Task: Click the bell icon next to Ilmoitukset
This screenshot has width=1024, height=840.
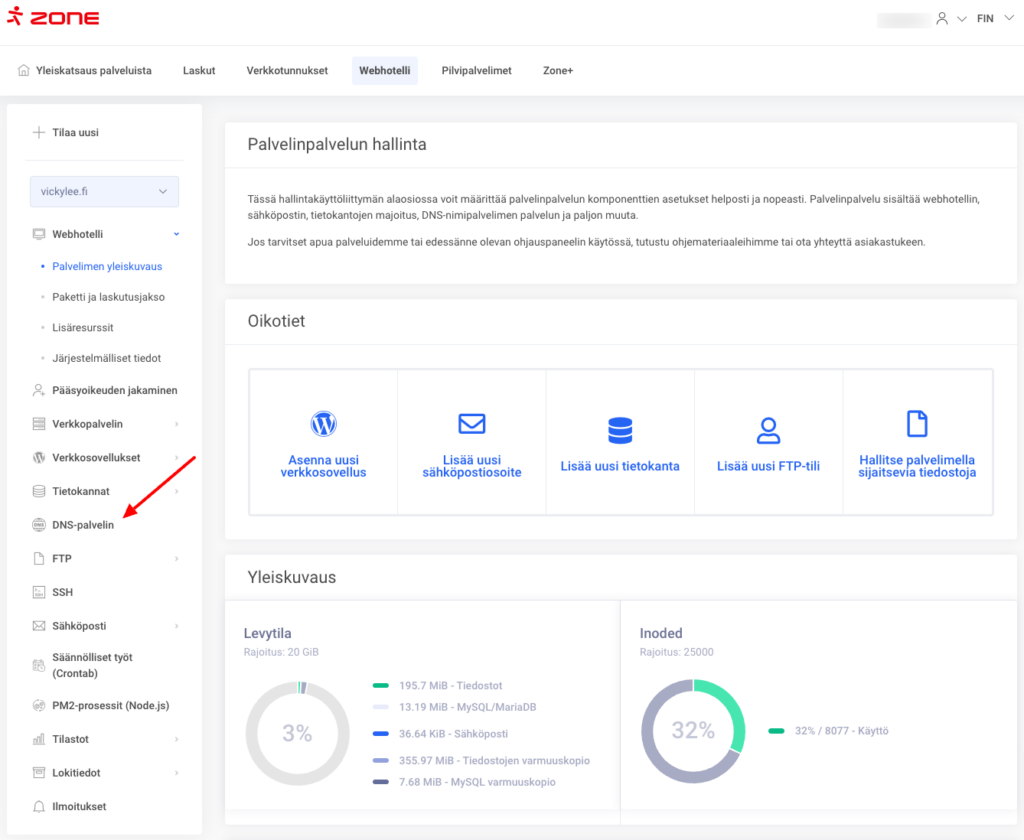Action: [39, 806]
